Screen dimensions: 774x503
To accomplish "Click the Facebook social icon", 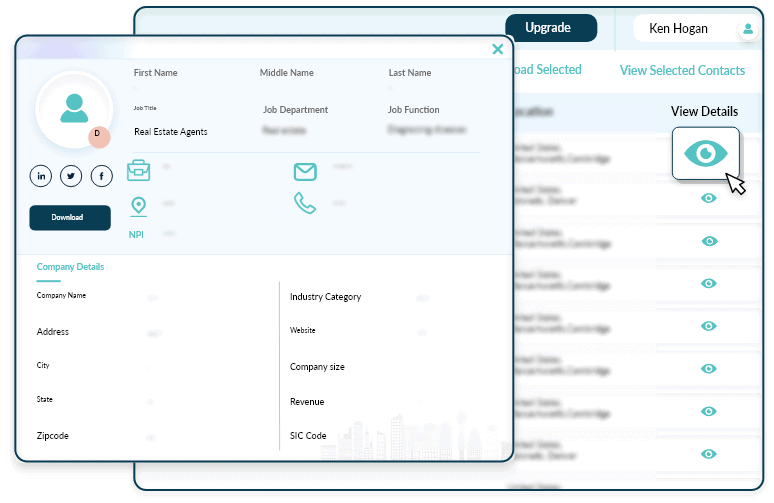I will click(101, 176).
